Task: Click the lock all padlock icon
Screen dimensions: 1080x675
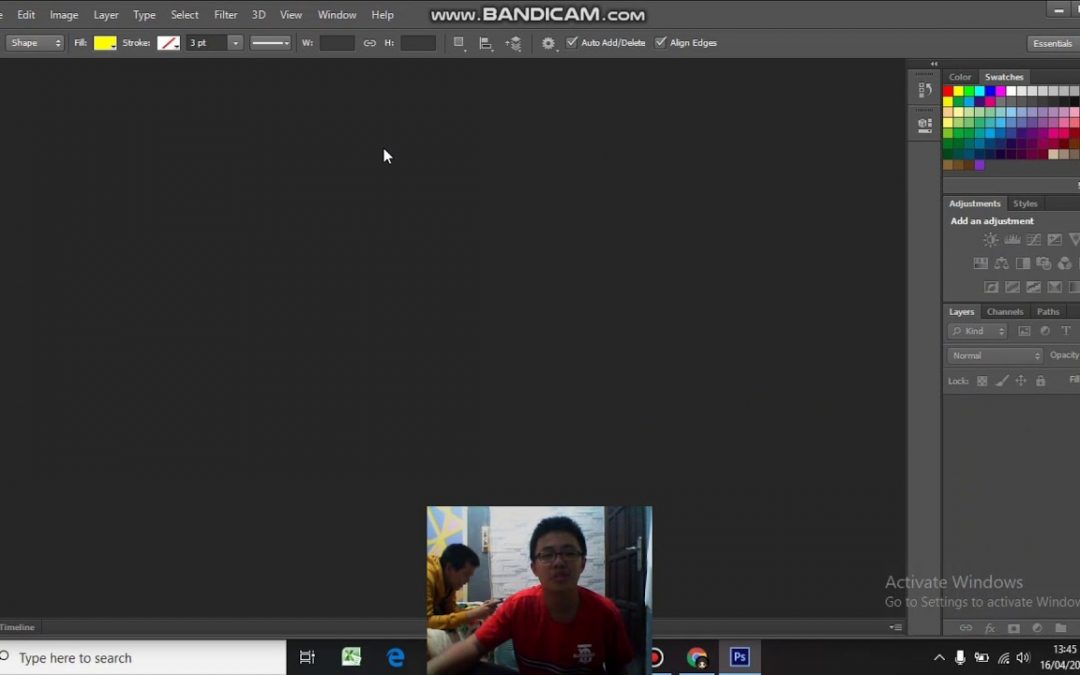Action: 1040,381
